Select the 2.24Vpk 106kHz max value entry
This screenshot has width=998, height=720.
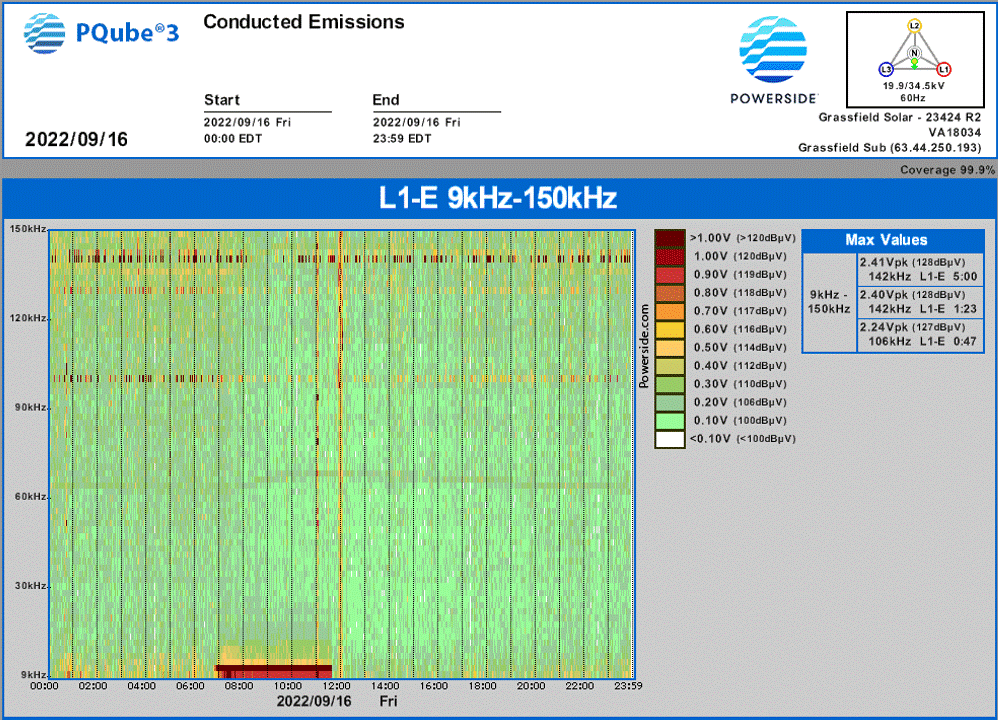coord(919,335)
